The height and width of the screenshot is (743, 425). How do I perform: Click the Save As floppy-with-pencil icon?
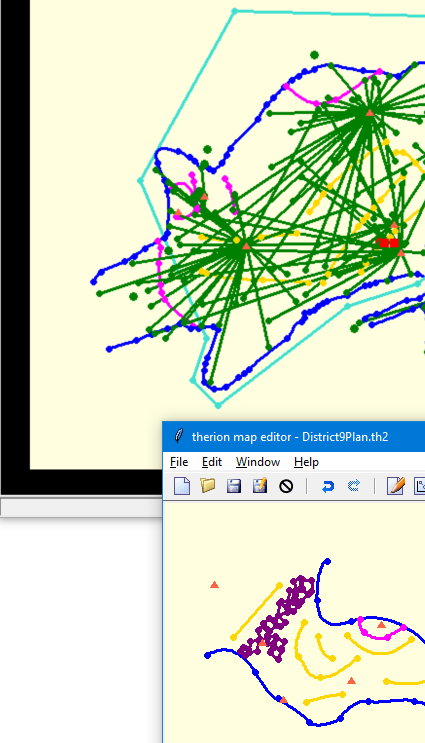(260, 486)
